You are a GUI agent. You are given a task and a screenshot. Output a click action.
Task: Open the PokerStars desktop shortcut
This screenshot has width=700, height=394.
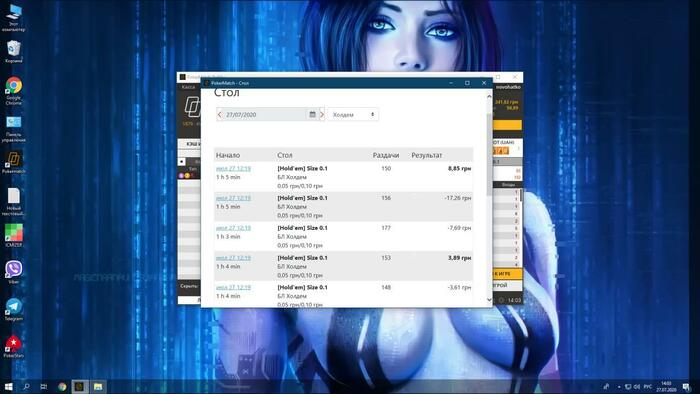click(13, 346)
